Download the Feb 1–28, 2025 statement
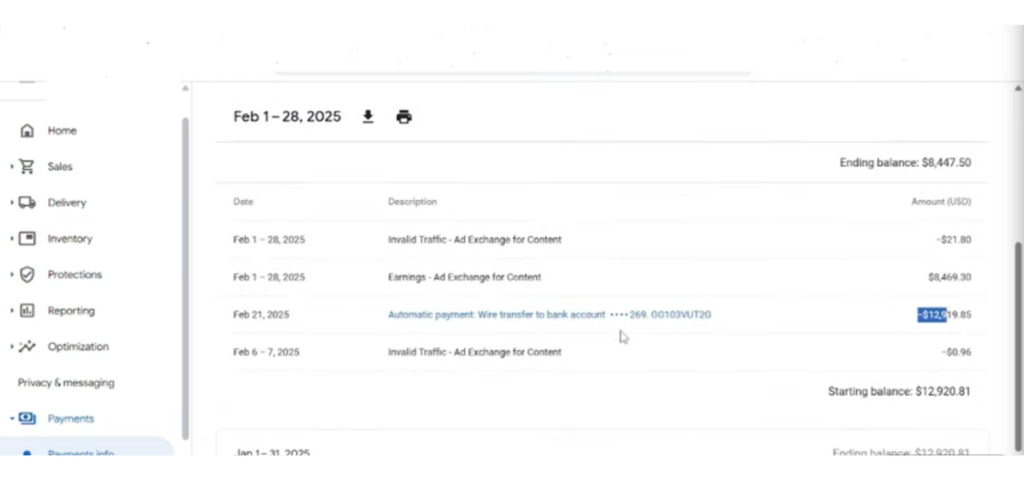Screen dimensions: 1024x480 pos(368,117)
